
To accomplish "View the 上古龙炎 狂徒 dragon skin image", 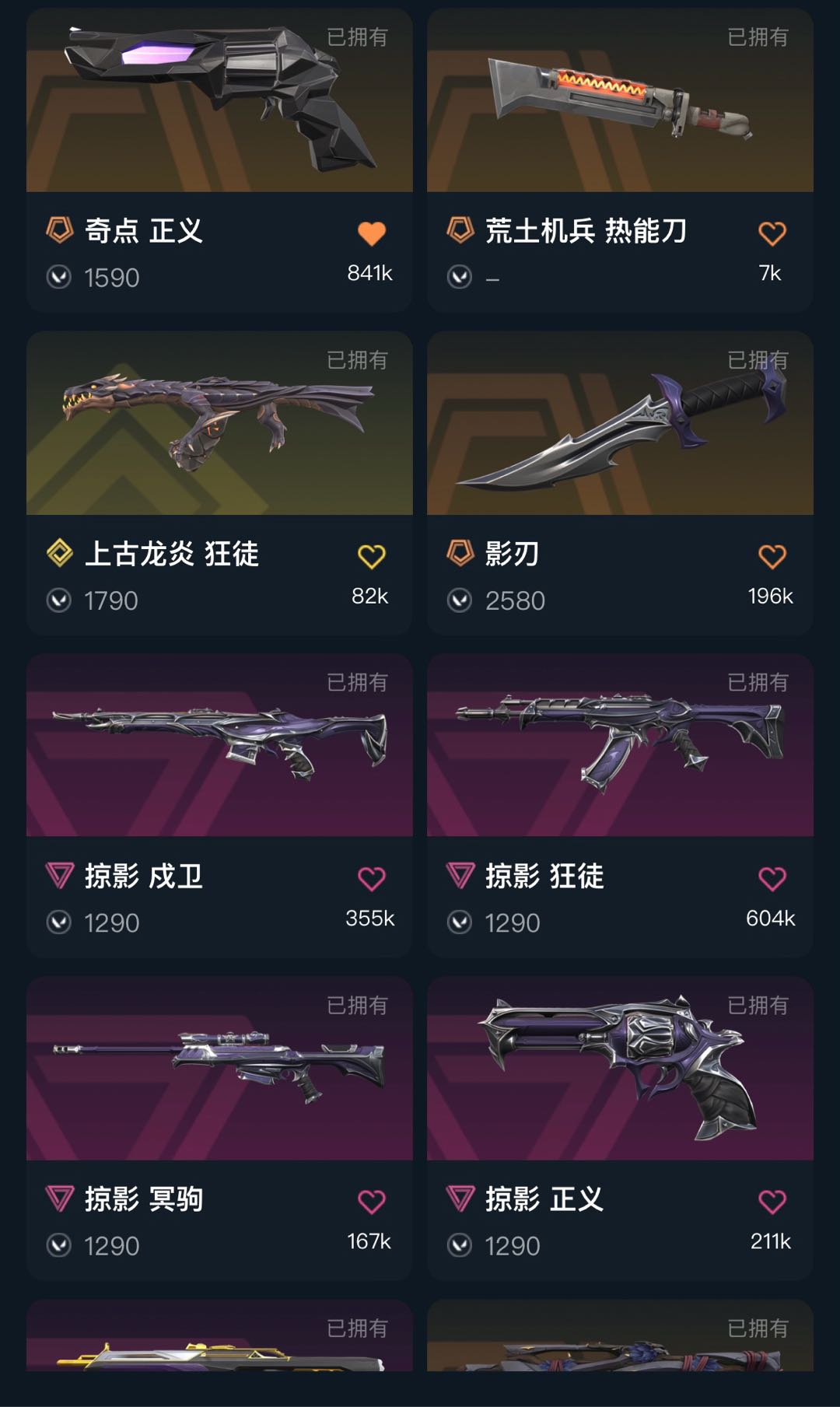I will pyautogui.click(x=219, y=423).
